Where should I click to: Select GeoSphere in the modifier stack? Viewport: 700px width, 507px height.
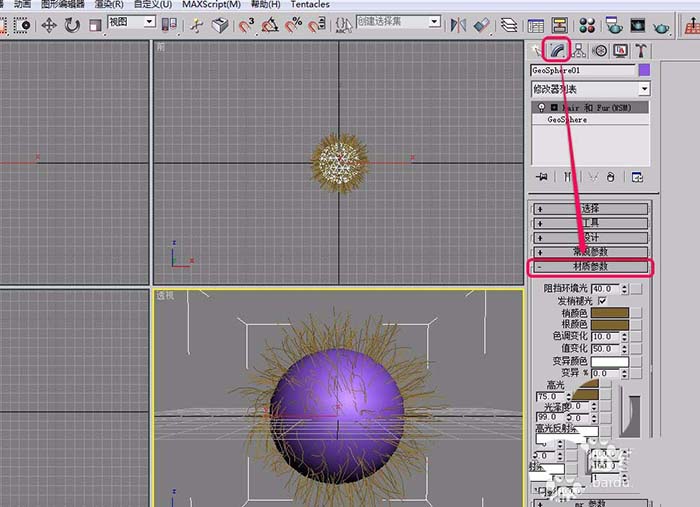click(x=567, y=119)
